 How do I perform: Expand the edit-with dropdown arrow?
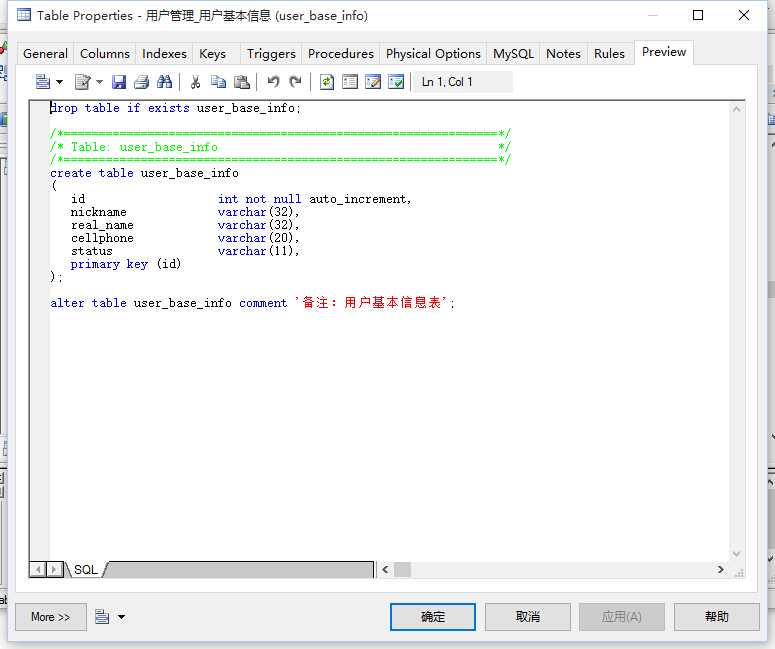[99, 82]
